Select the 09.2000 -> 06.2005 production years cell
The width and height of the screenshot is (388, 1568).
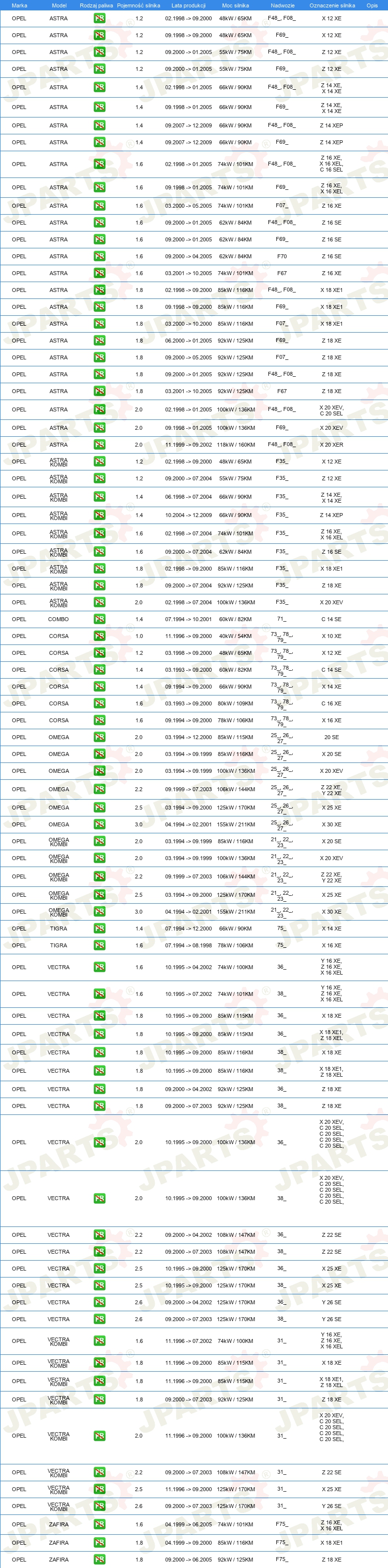[188, 1560]
